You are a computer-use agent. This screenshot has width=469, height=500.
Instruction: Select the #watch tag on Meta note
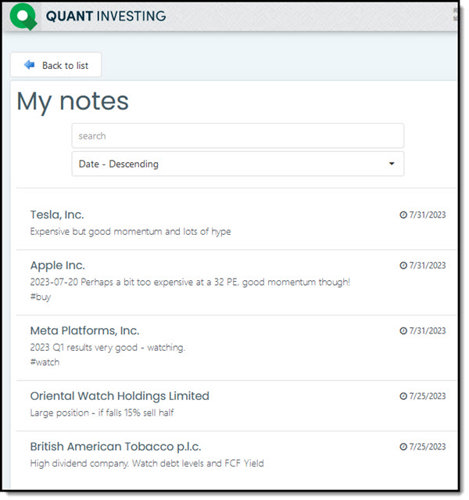[x=45, y=362]
